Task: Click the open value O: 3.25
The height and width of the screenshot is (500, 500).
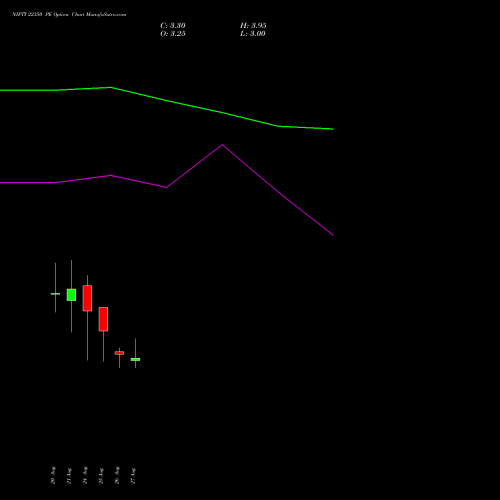Action: point(173,34)
